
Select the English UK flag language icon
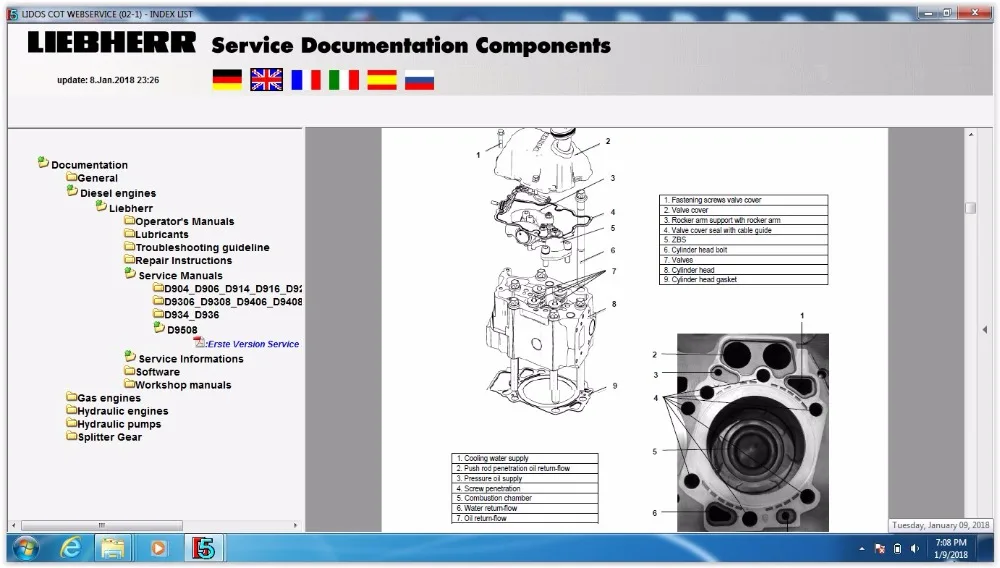[266, 80]
